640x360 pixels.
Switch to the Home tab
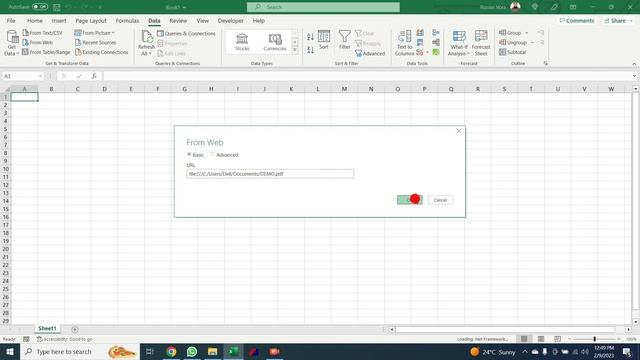point(35,20)
